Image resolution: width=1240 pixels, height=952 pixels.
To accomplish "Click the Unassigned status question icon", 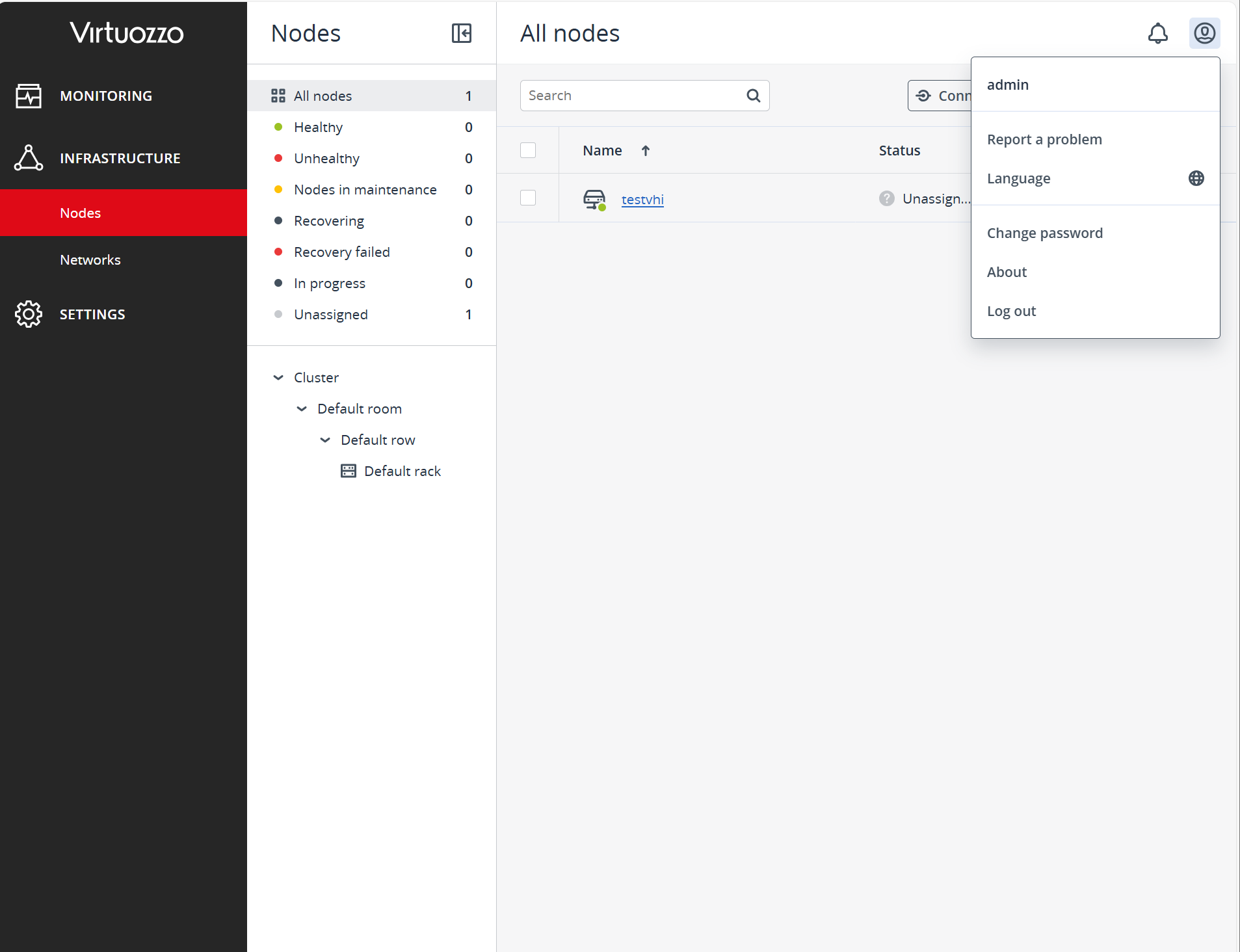I will [887, 198].
